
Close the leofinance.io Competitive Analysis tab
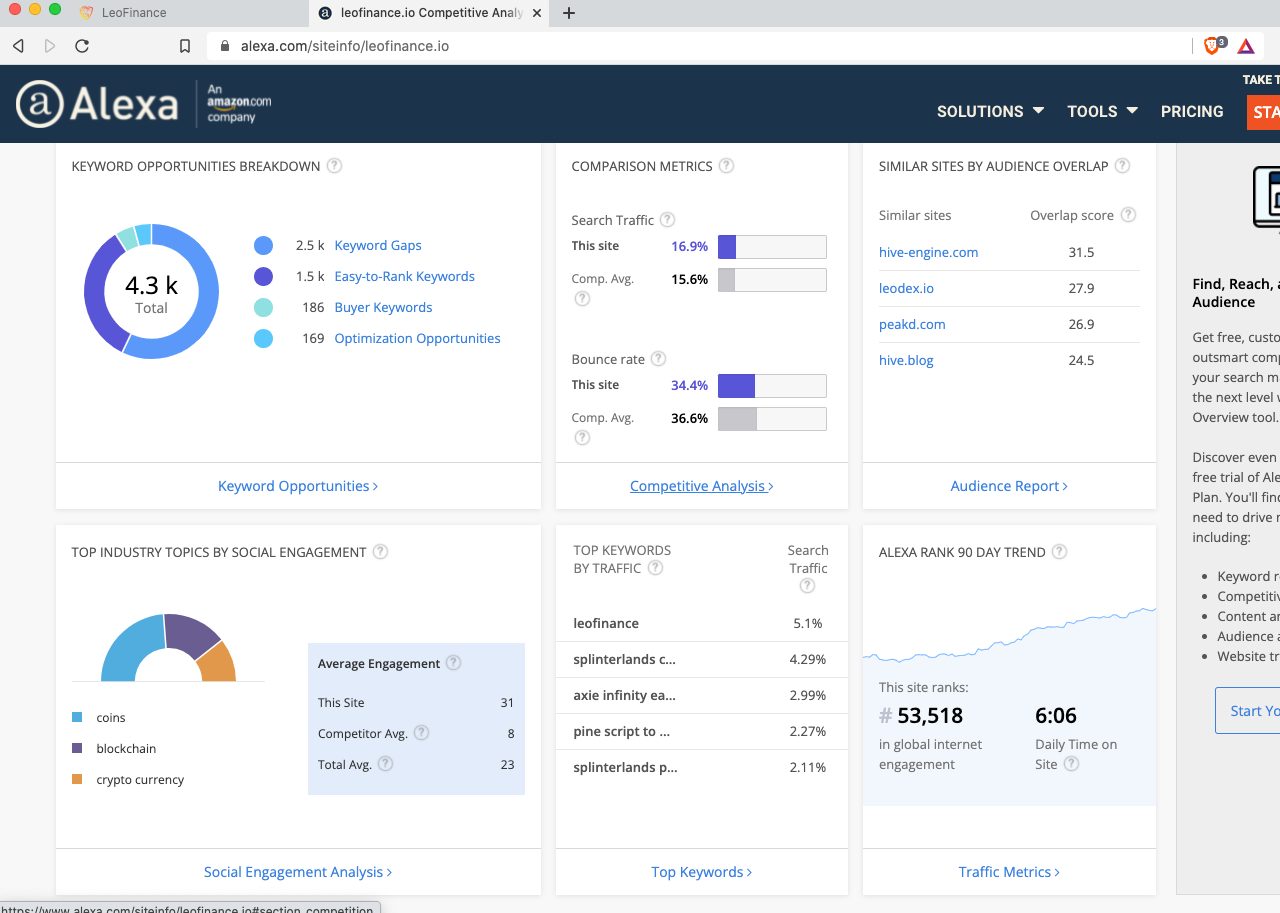(x=537, y=13)
